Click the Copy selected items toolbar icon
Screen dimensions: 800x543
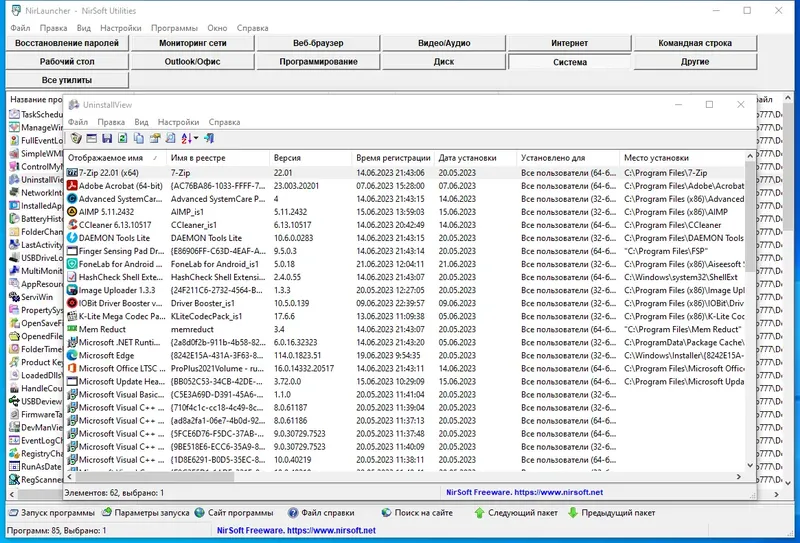138,138
